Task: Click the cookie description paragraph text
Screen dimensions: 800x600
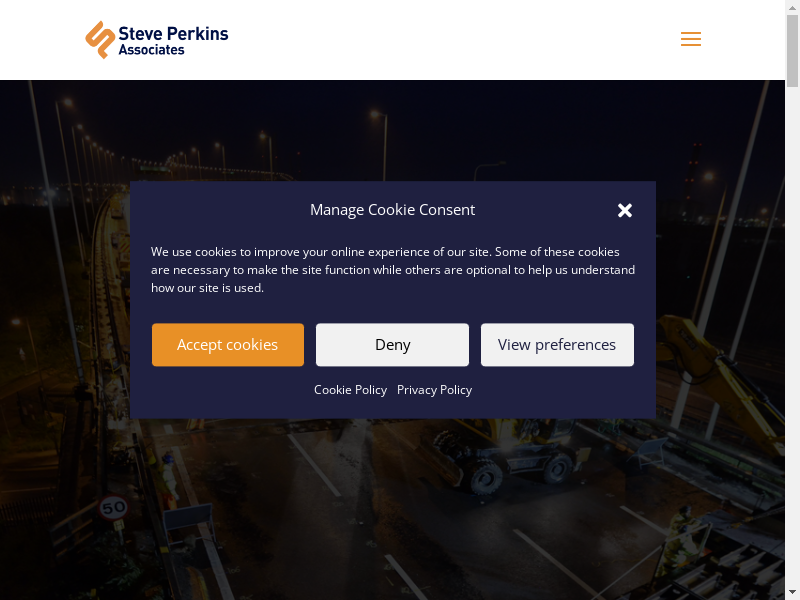Action: (x=393, y=270)
